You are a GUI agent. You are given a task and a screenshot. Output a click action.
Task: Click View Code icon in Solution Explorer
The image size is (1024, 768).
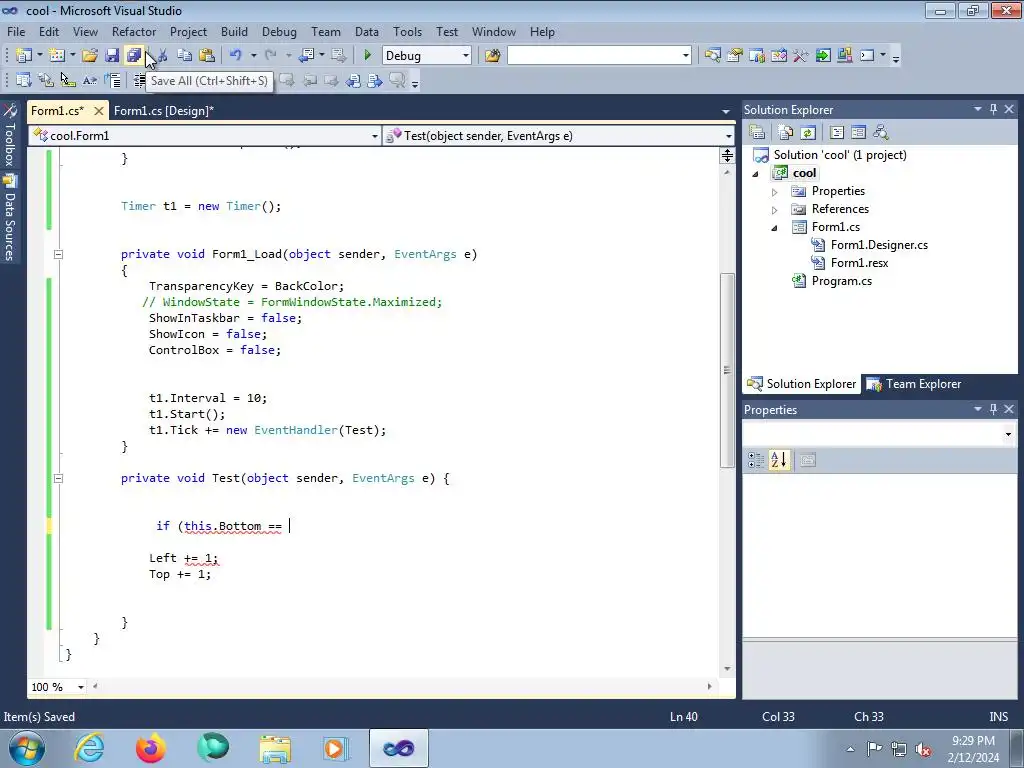pos(837,133)
